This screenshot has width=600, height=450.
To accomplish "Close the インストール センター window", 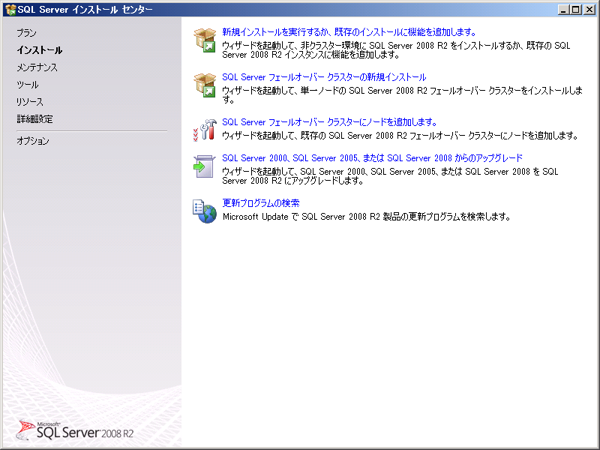I will [589, 10].
